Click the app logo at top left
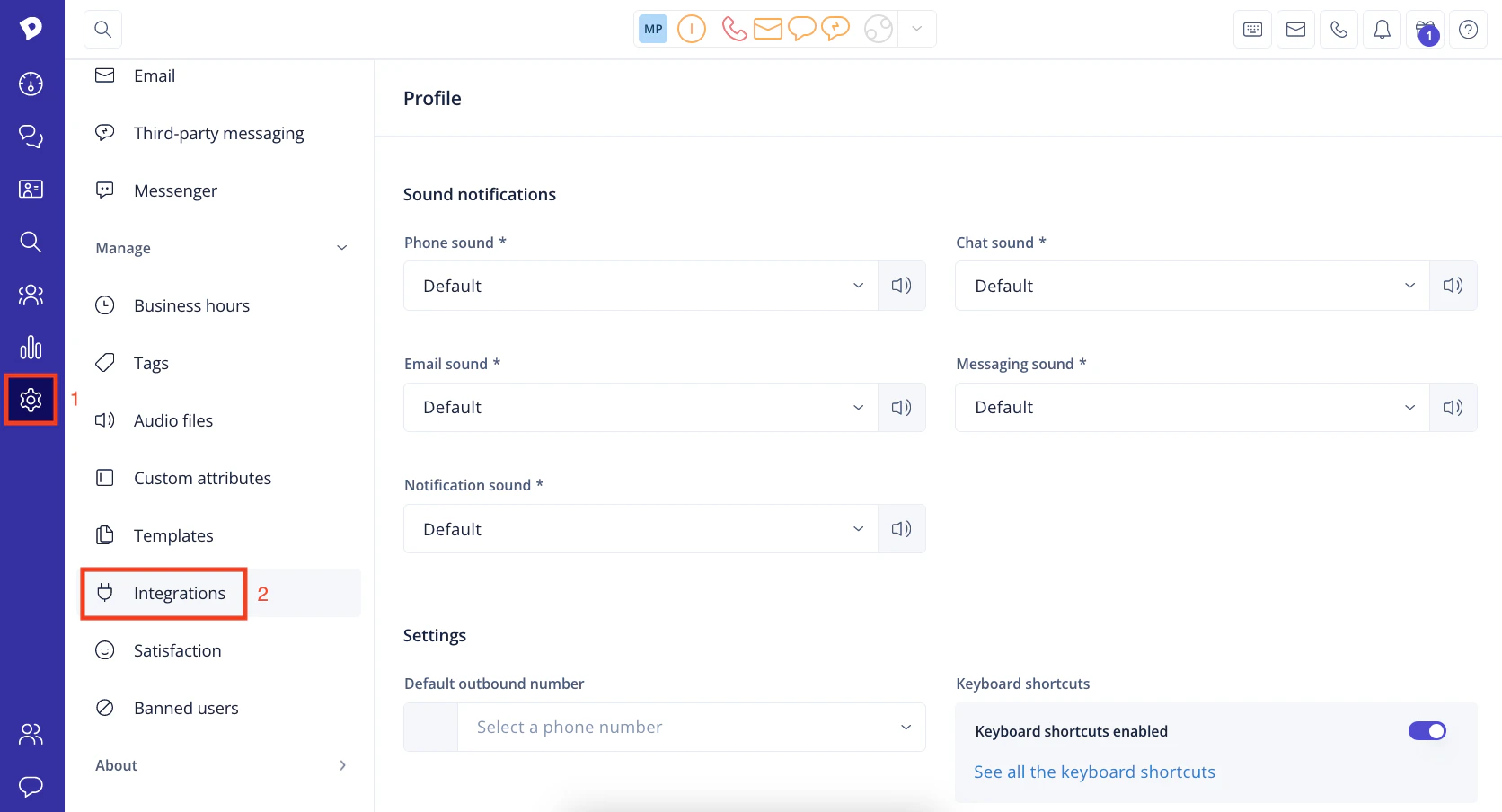 pos(31,29)
